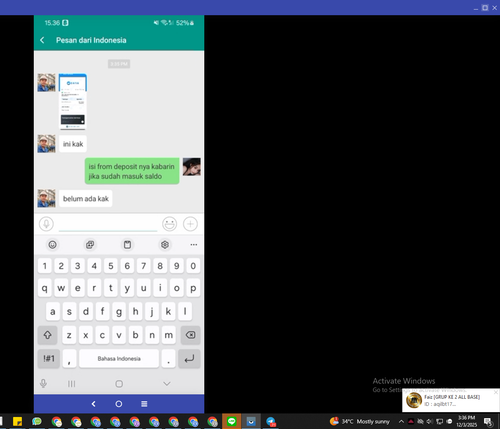Tap the voice message microphone icon

click(46, 224)
